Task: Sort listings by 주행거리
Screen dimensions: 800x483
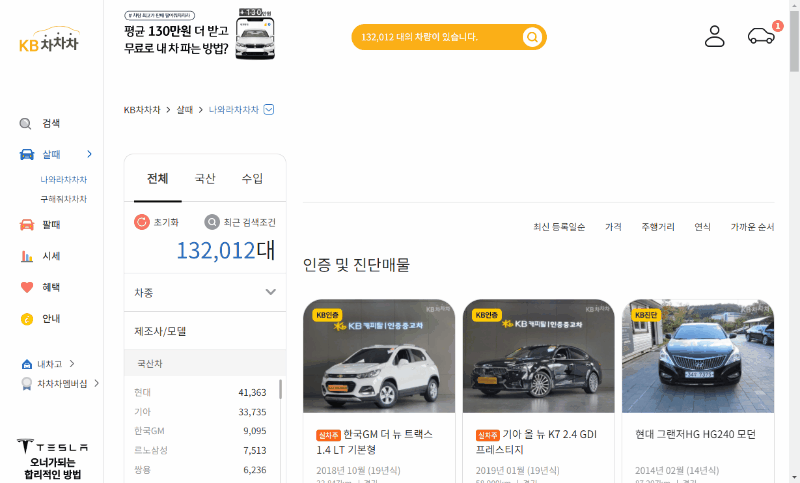Action: [658, 227]
